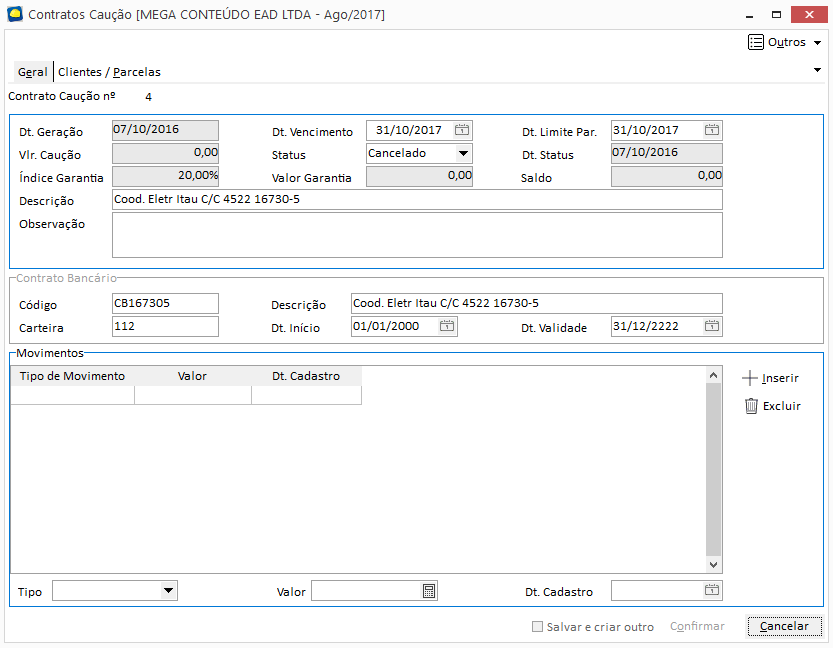This screenshot has height=648, width=833.
Task: Open calendar picker for Dt. Limite Par.
Action: coord(712,130)
